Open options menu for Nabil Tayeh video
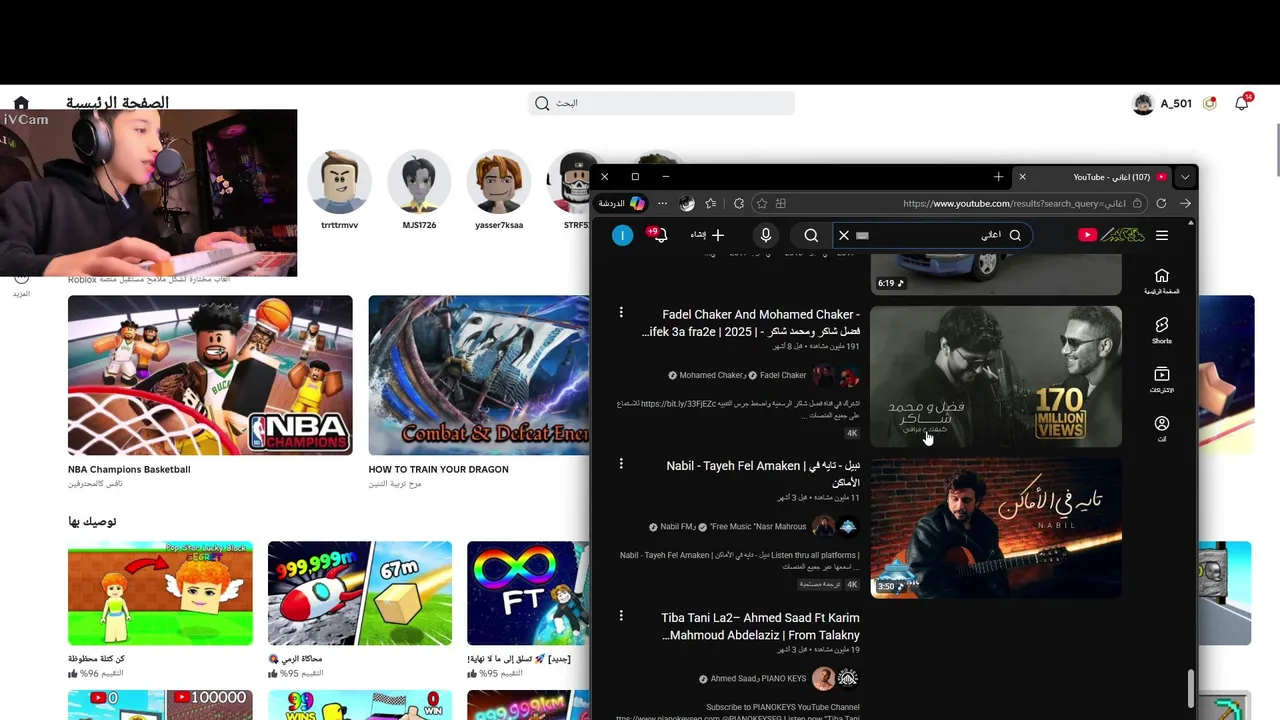Image resolution: width=1280 pixels, height=720 pixels. (x=621, y=464)
